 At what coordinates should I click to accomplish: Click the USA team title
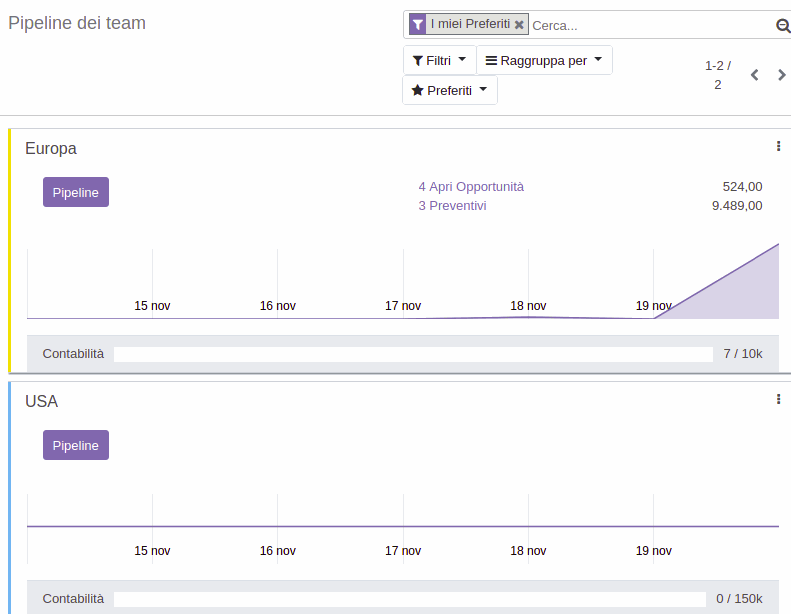[41, 402]
